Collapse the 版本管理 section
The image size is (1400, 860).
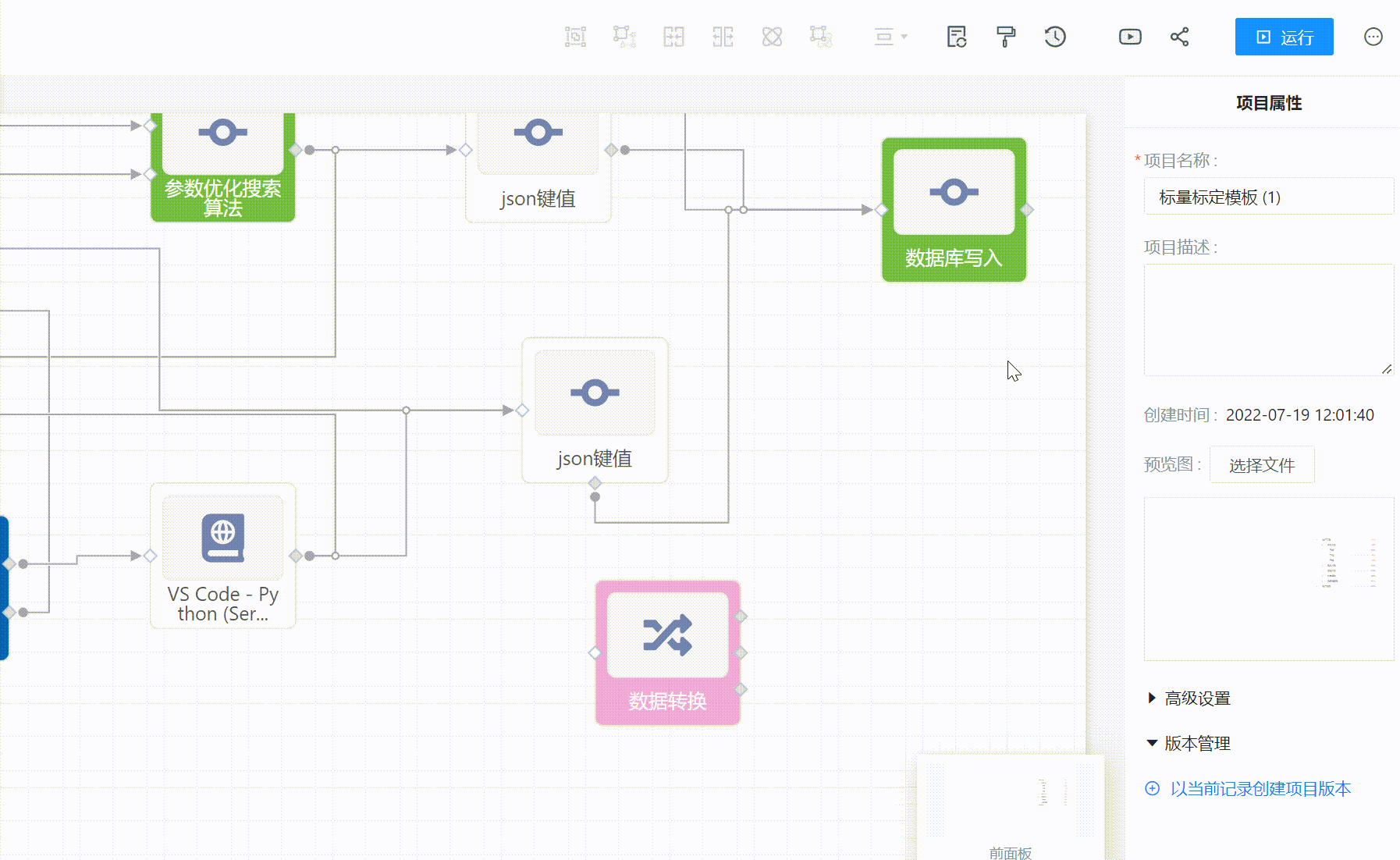click(x=1196, y=744)
